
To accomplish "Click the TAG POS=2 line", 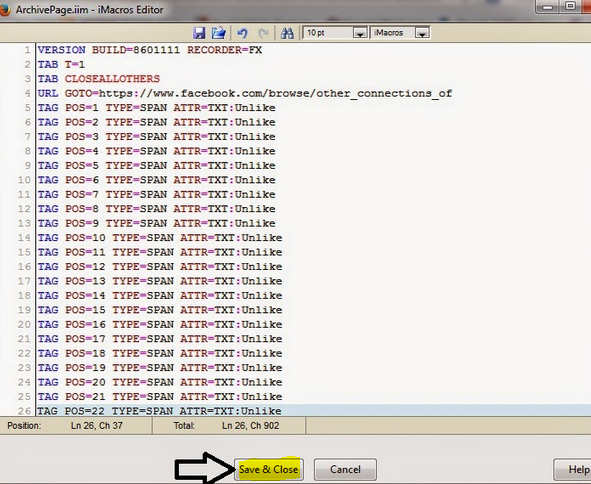I will coord(156,122).
